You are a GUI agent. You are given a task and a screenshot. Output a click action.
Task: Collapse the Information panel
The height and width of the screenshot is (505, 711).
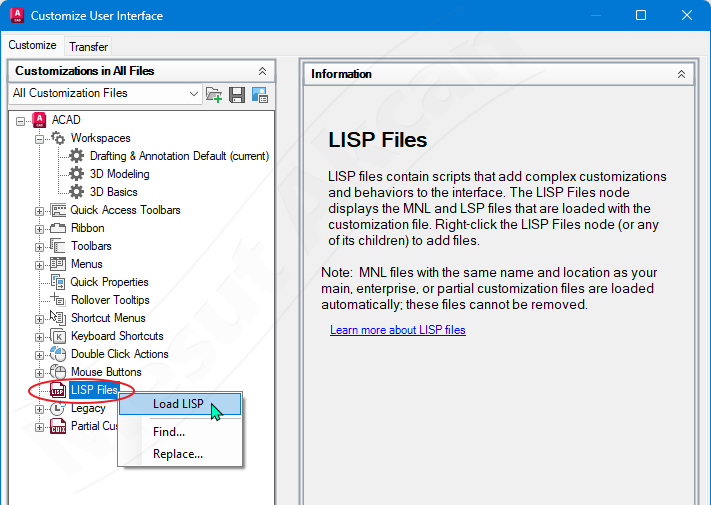[681, 74]
